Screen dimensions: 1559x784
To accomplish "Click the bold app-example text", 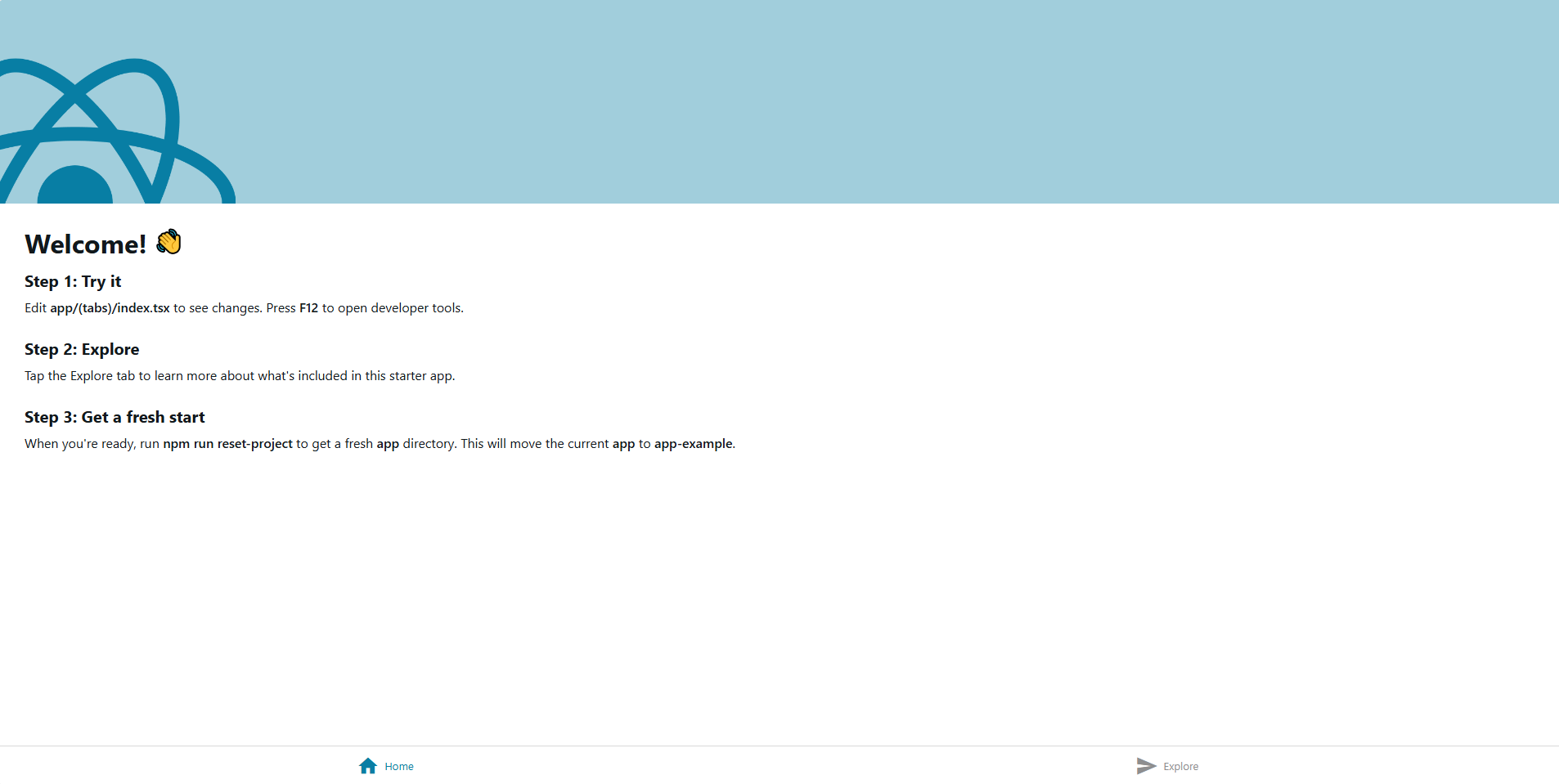I will 693,444.
